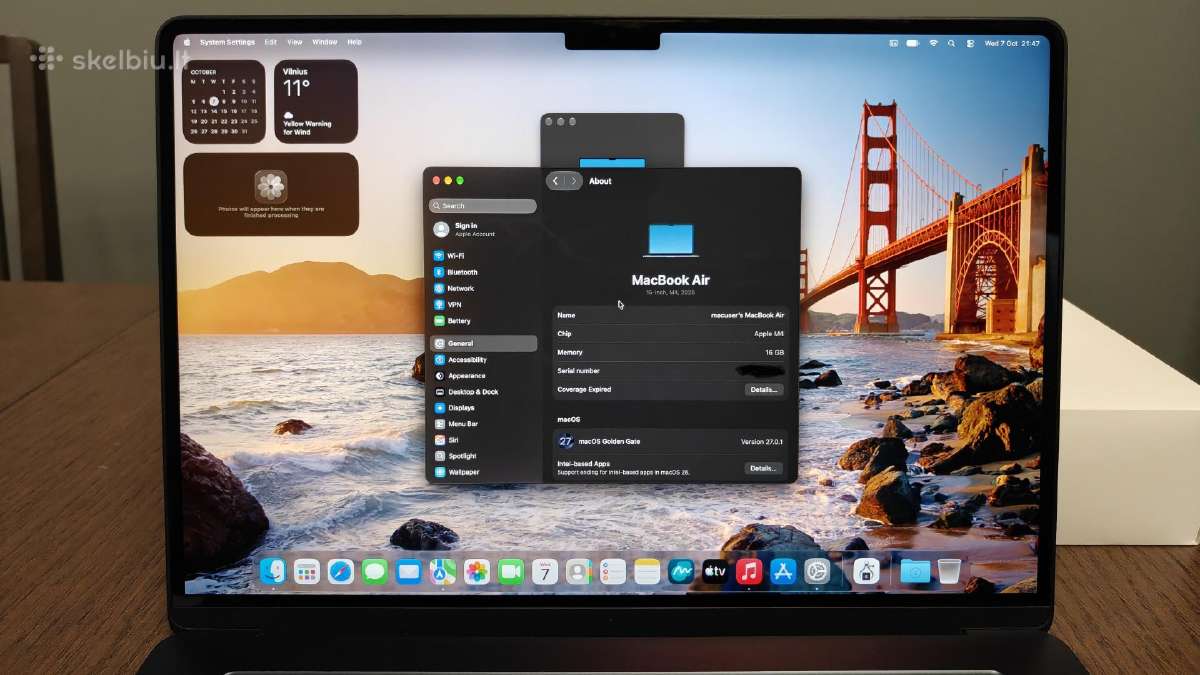Click the 16 GB memory value

pos(775,353)
